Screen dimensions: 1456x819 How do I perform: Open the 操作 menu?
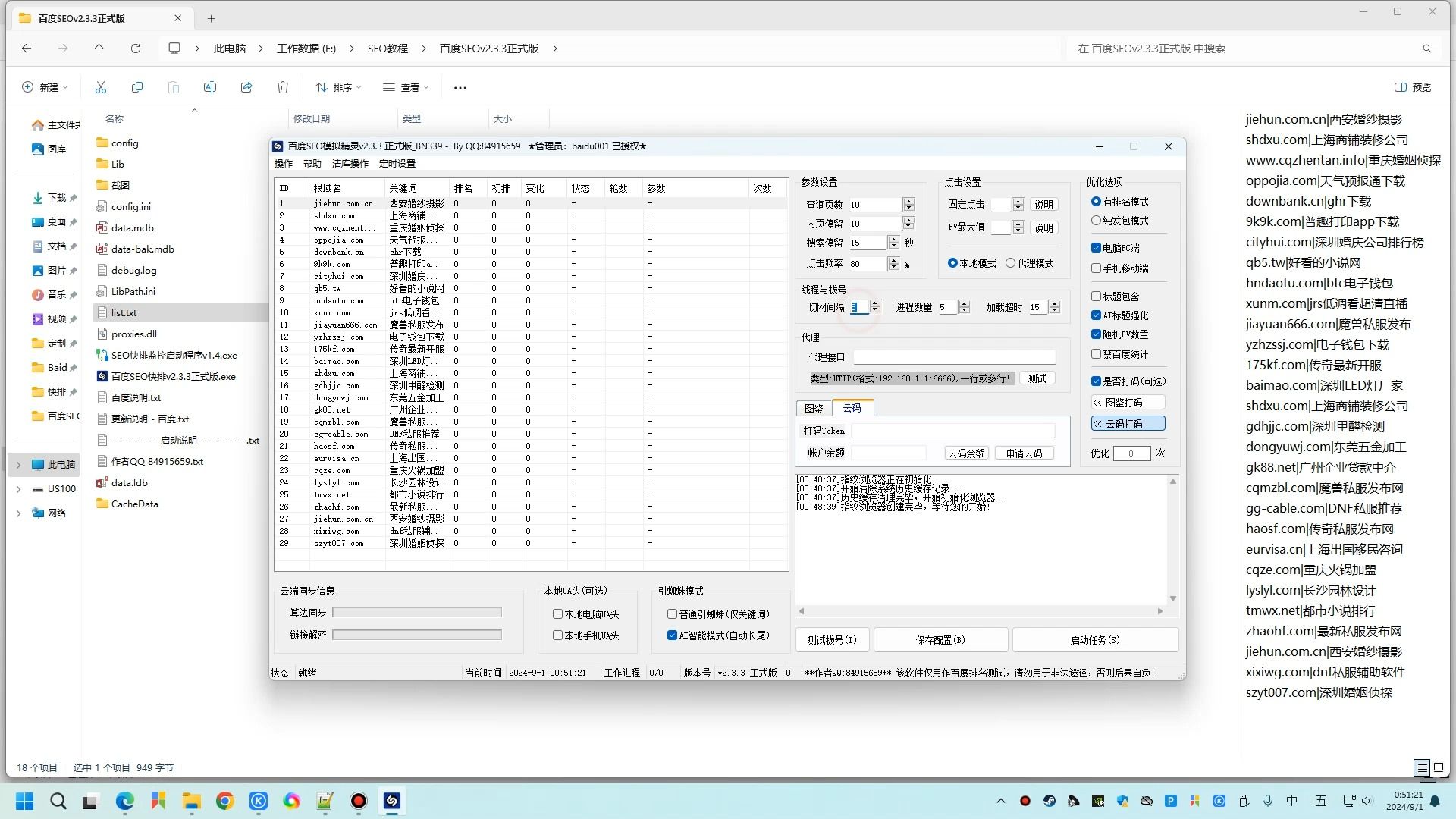(x=283, y=164)
